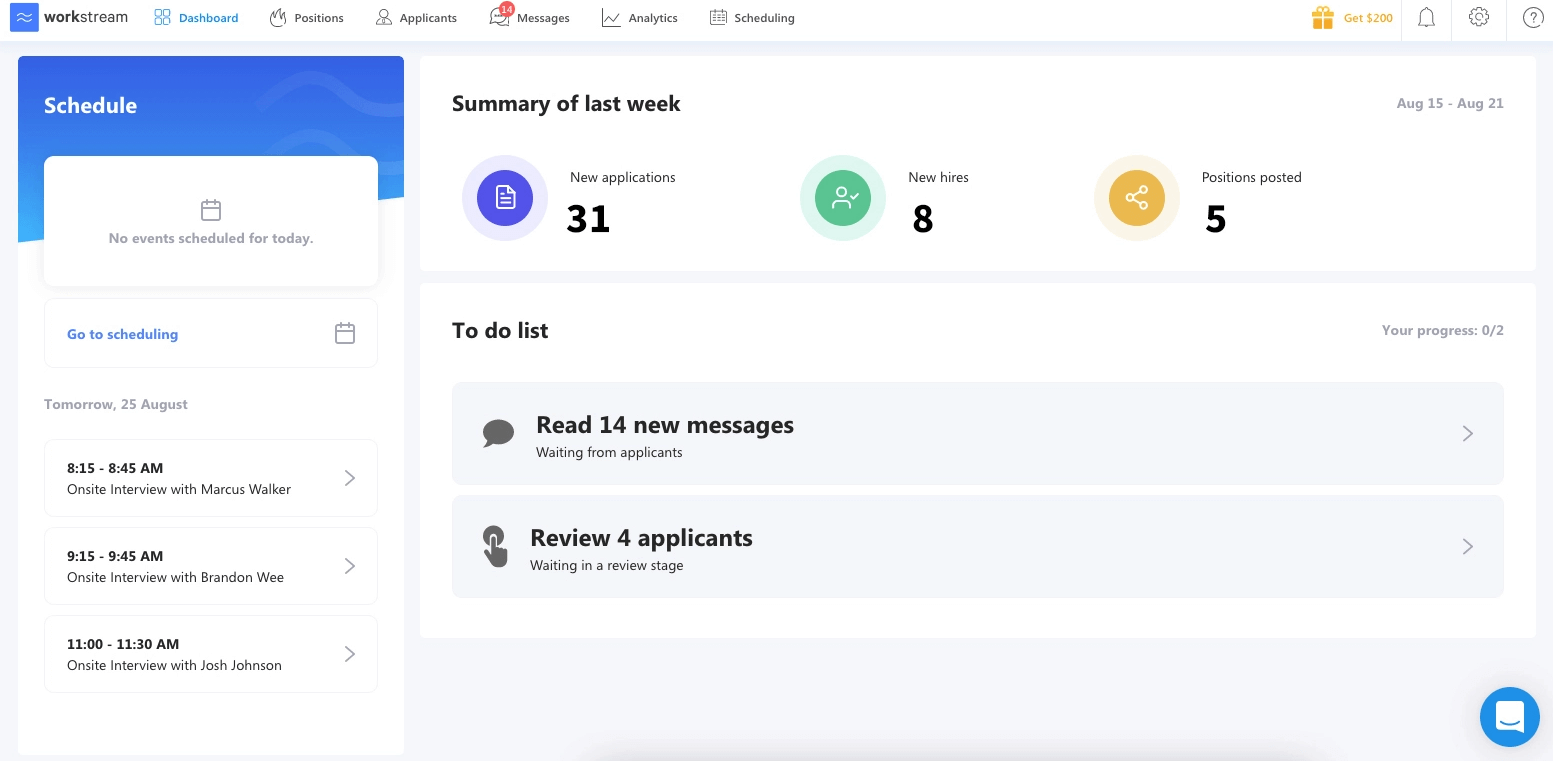The width and height of the screenshot is (1553, 761).
Task: Expand the Josh Johnson interview chevron
Action: [x=350, y=654]
